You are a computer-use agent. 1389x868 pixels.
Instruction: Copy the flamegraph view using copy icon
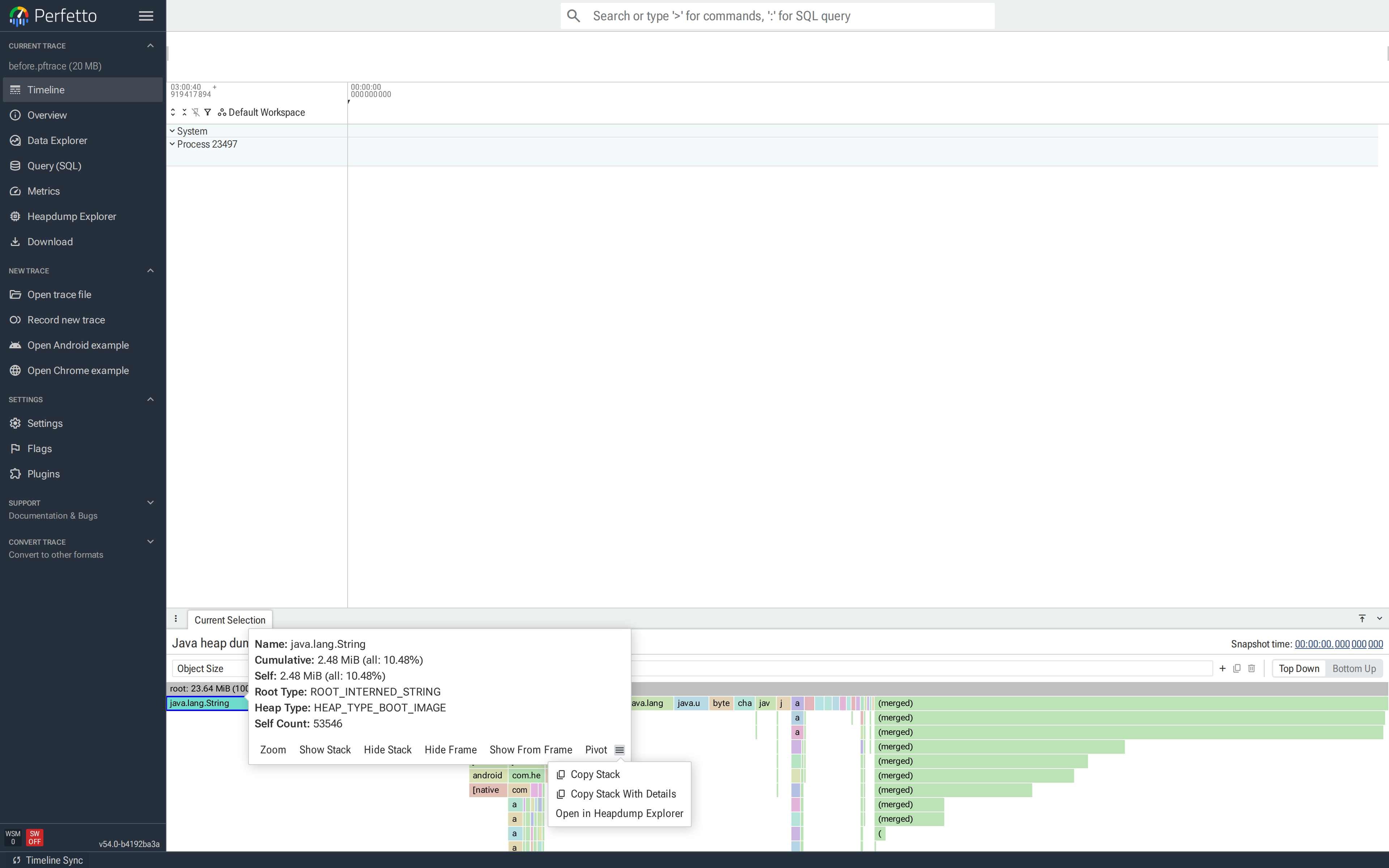tap(1237, 668)
